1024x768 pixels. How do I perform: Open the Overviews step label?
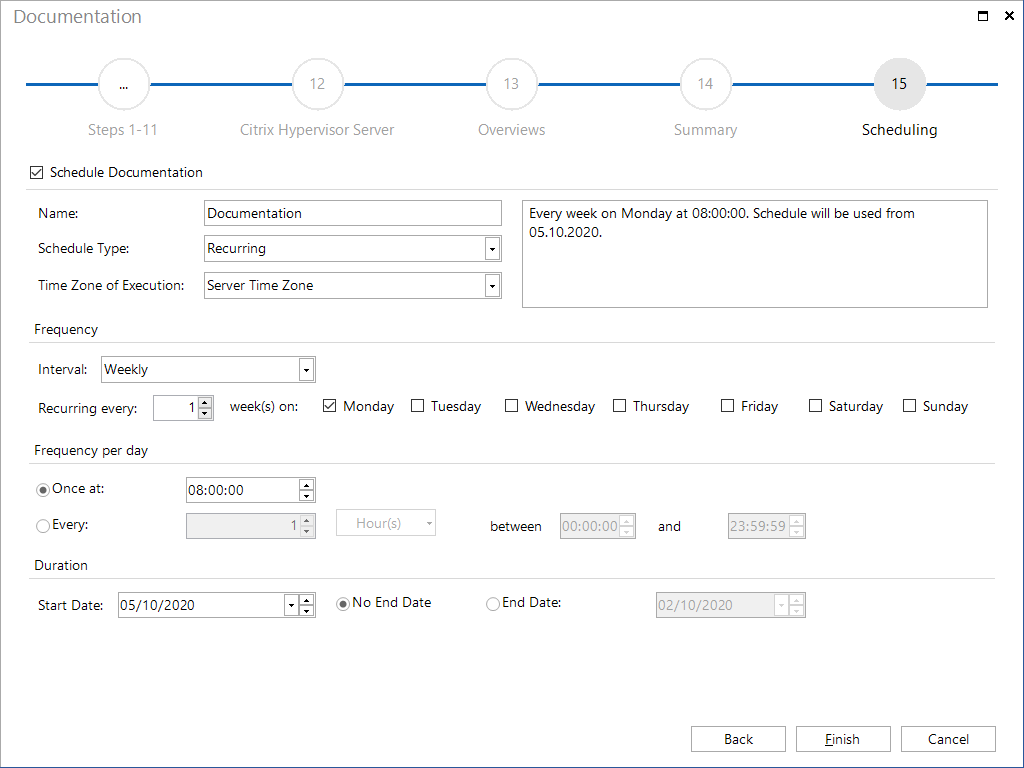(x=511, y=130)
